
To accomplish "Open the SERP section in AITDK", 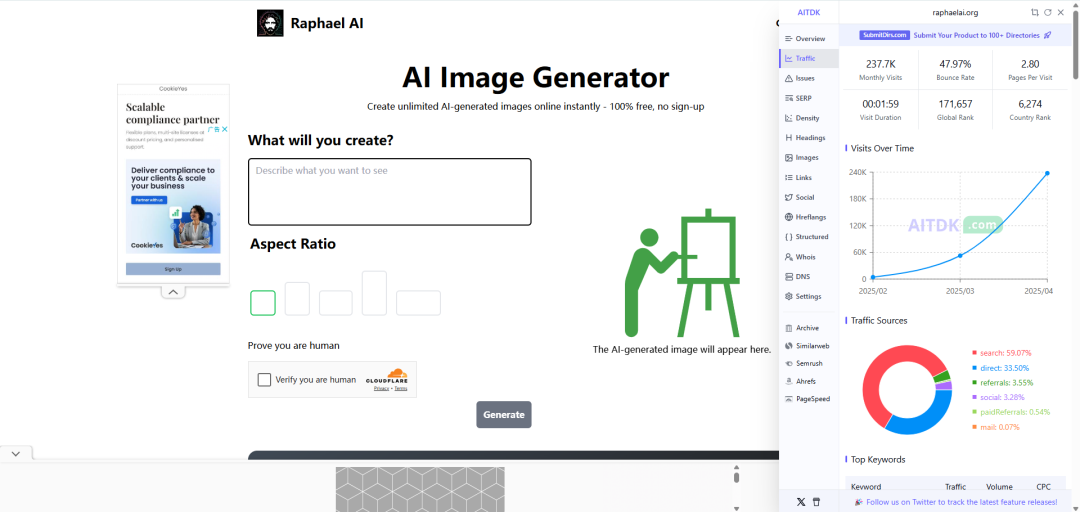I will tap(809, 99).
